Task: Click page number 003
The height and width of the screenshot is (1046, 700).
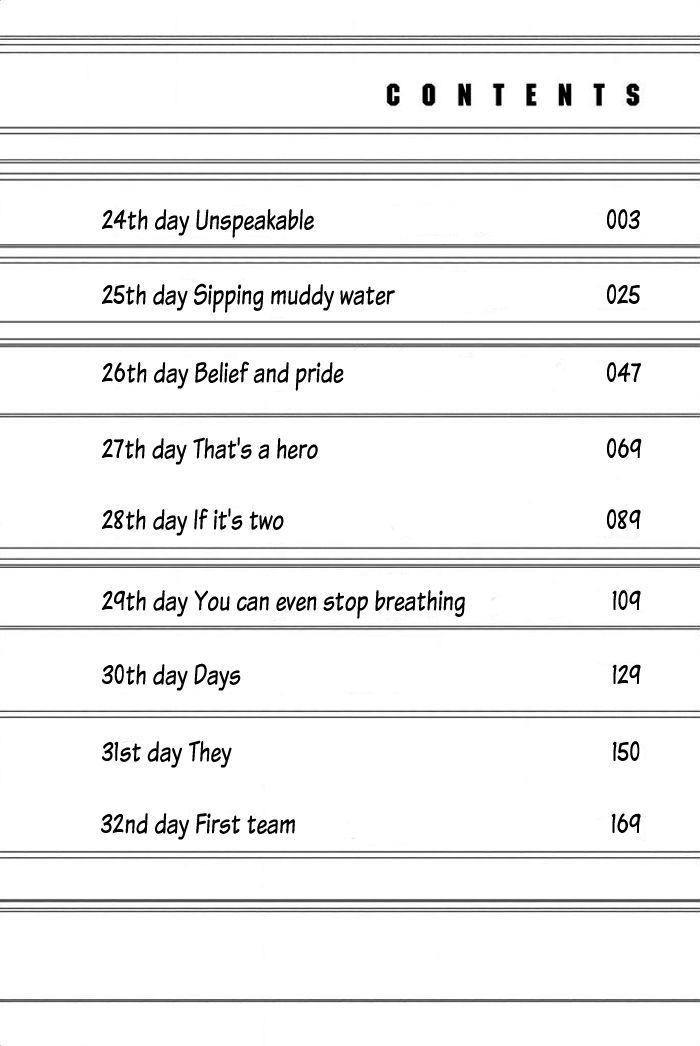Action: (x=622, y=219)
